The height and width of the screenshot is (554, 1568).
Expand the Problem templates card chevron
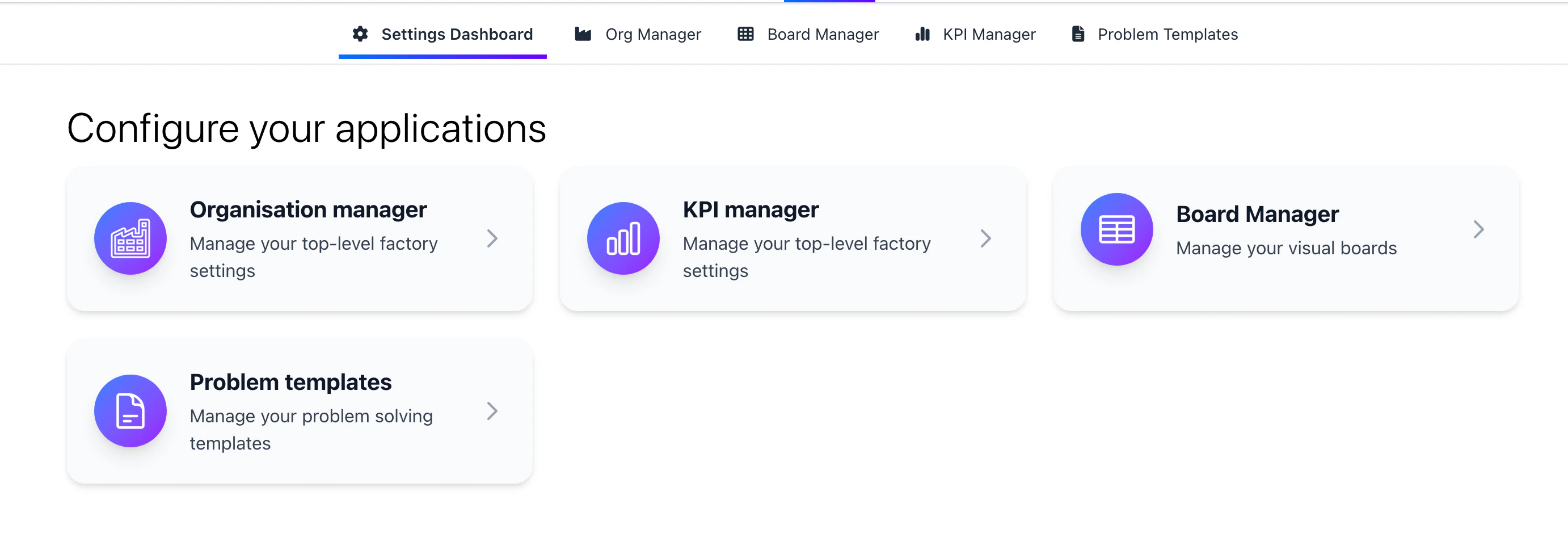tap(492, 412)
